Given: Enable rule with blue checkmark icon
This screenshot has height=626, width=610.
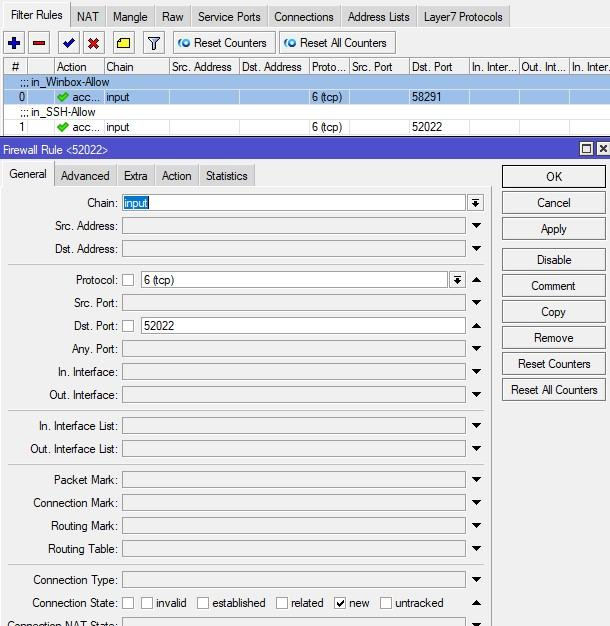Looking at the screenshot, I should [x=69, y=43].
